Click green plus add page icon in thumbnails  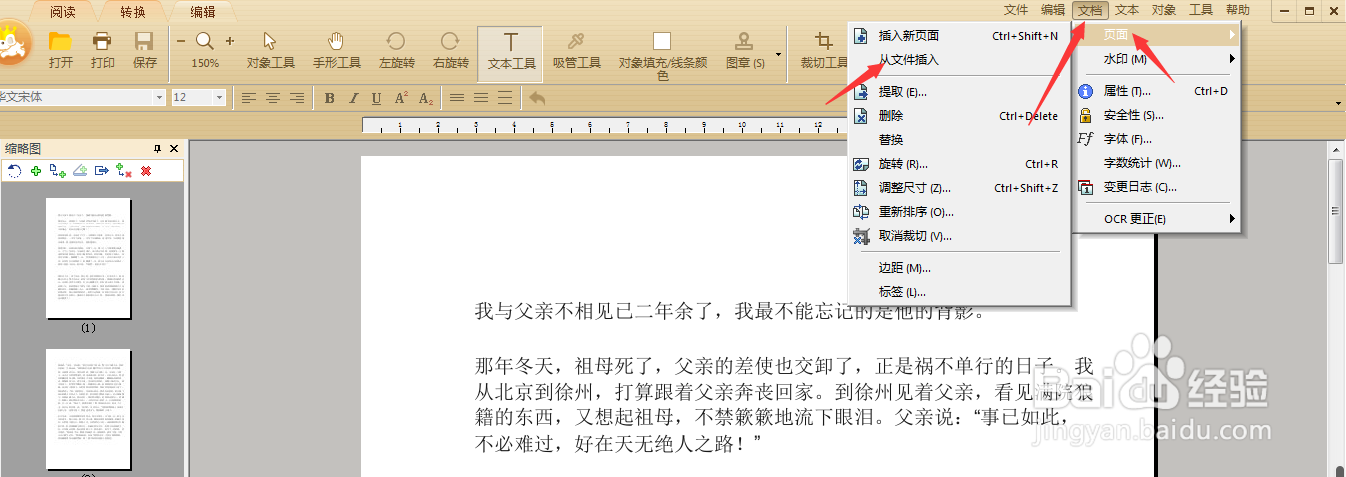pos(36,171)
